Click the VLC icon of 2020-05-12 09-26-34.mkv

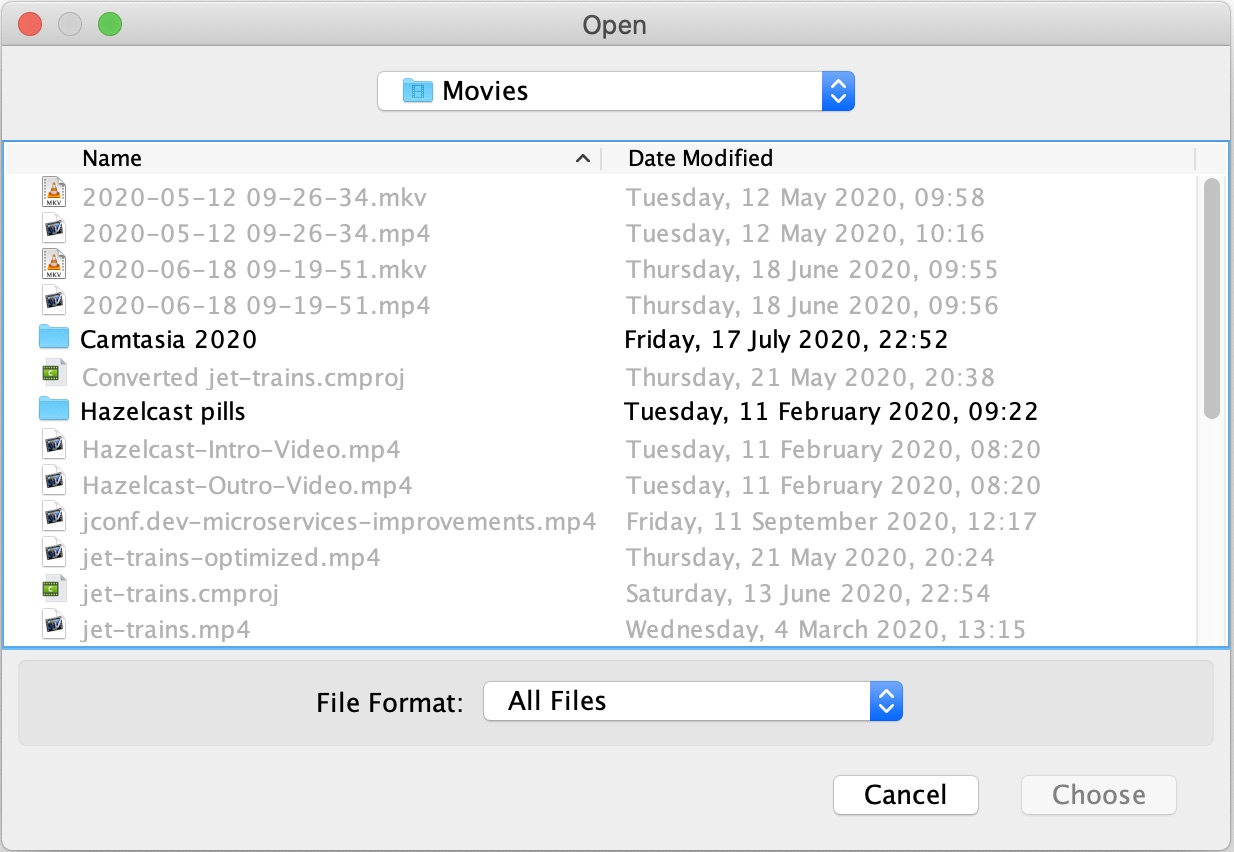pos(54,197)
